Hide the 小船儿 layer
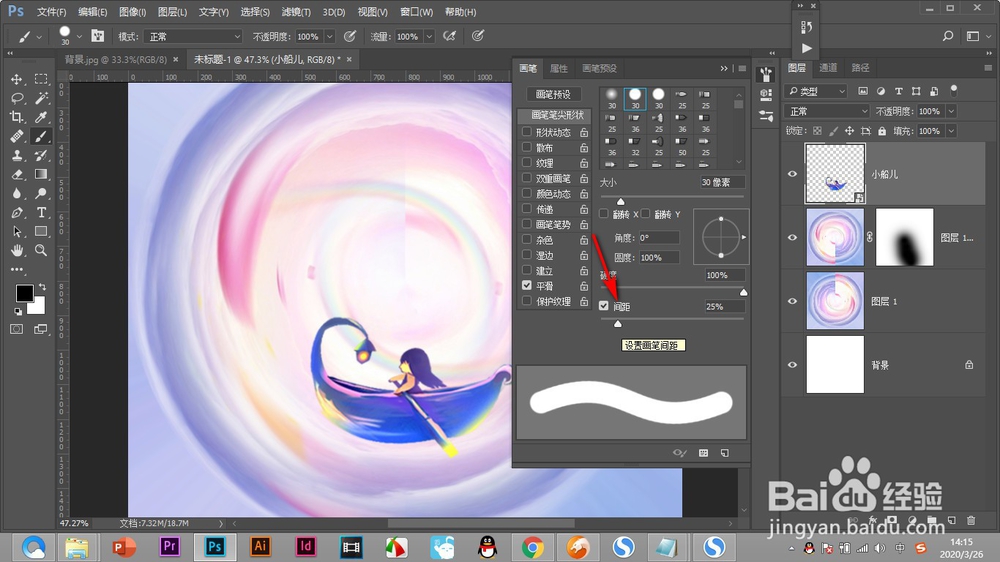 793,174
